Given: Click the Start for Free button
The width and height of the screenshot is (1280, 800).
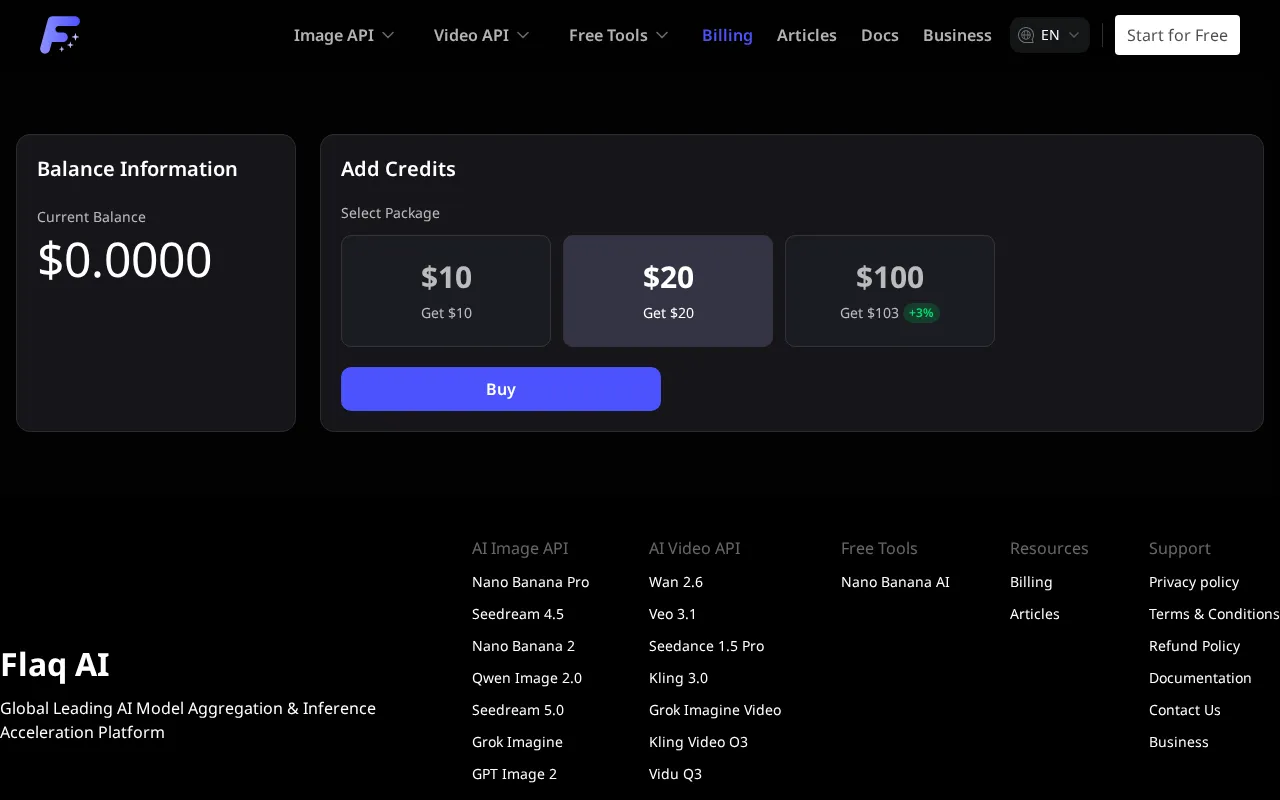Looking at the screenshot, I should point(1177,35).
